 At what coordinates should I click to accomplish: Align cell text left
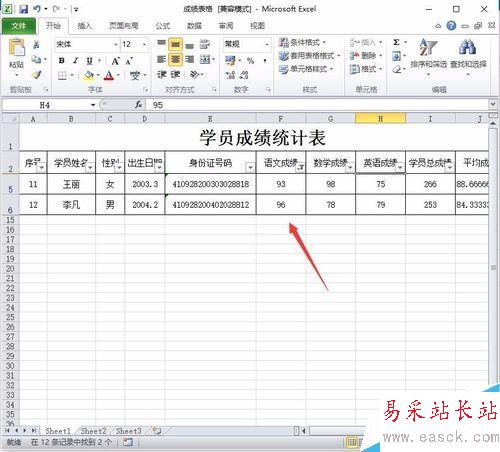point(161,59)
